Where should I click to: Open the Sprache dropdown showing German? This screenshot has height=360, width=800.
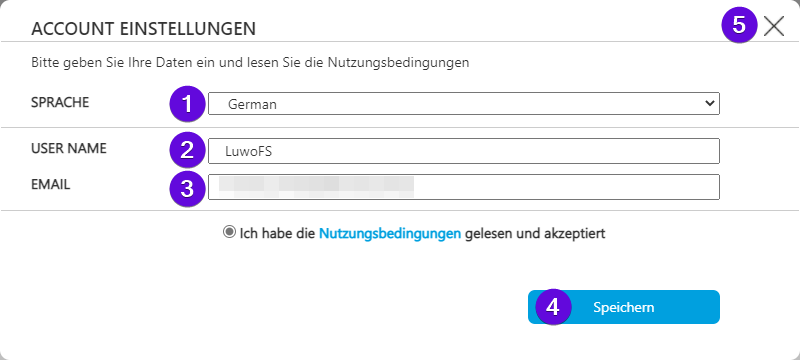464,104
